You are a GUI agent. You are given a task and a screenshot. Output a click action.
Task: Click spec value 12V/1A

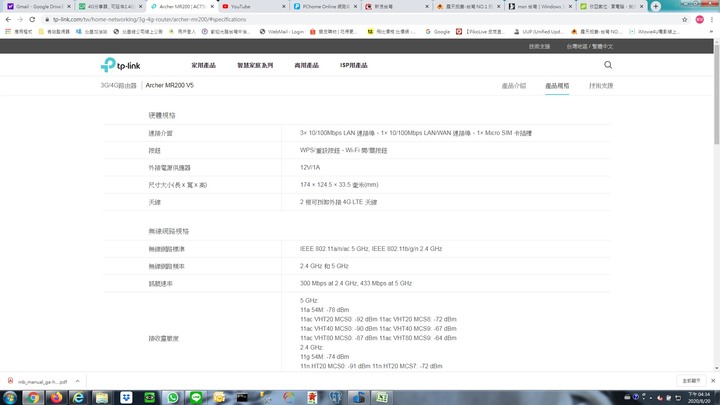click(x=310, y=168)
